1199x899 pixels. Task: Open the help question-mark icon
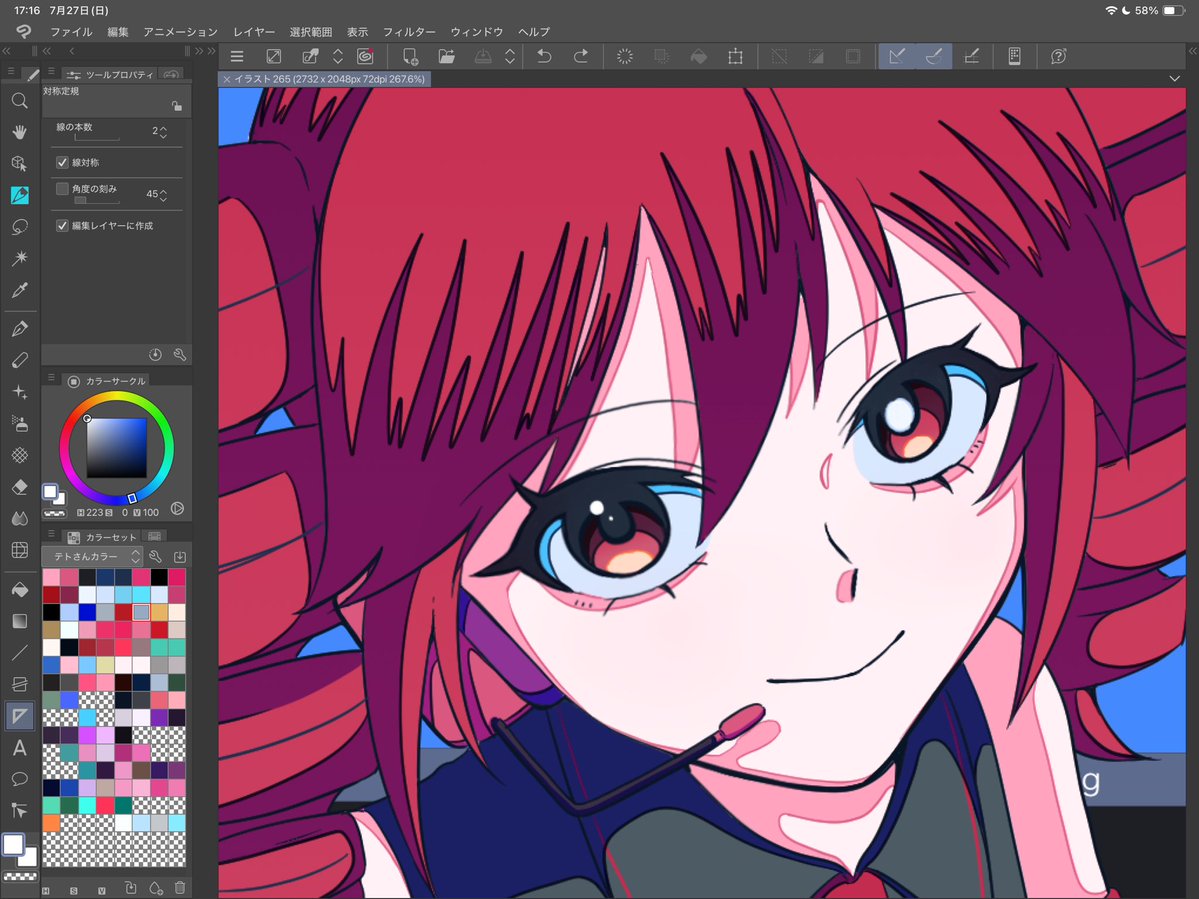[1058, 56]
